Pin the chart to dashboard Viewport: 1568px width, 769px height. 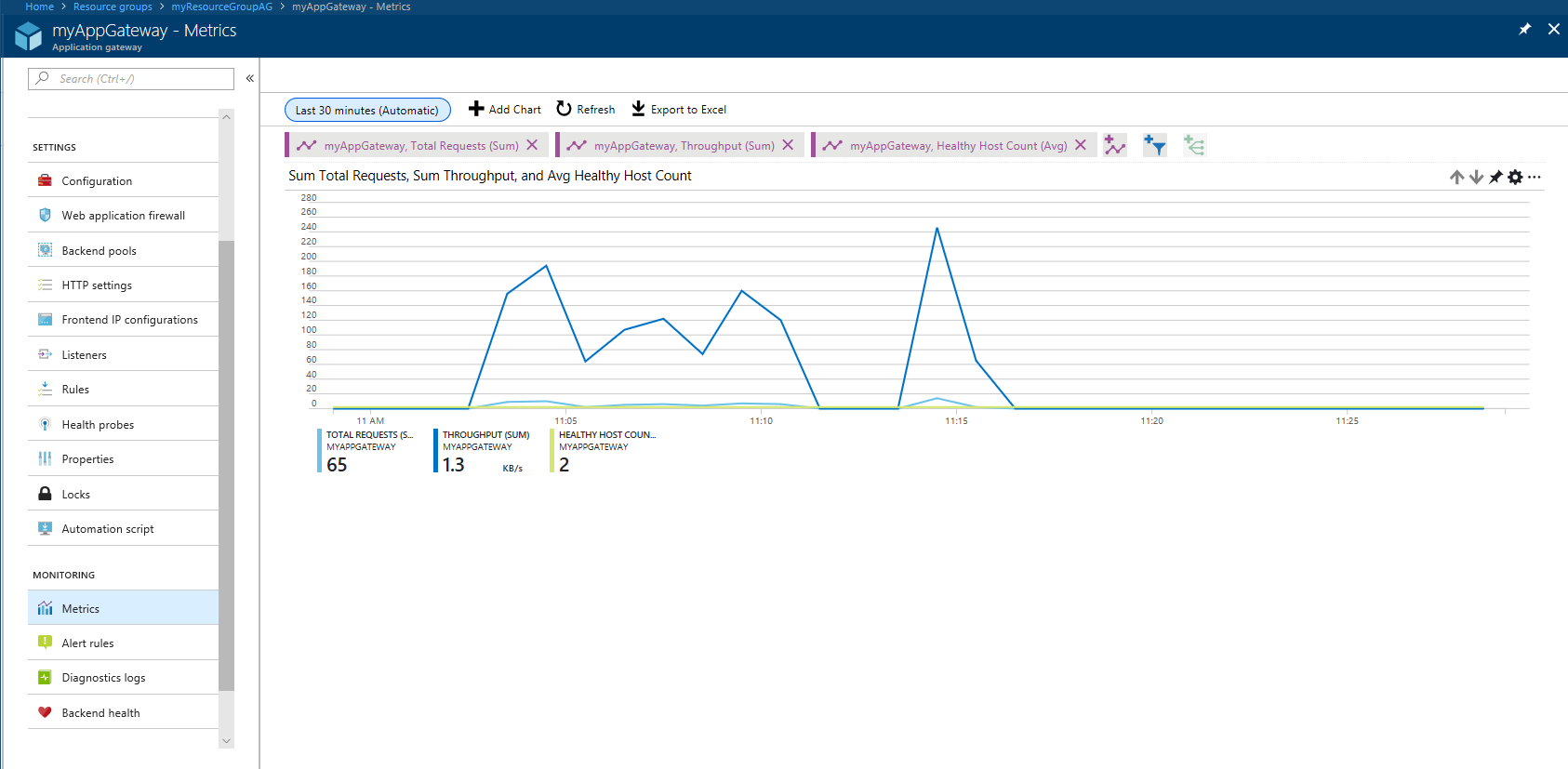1495,177
